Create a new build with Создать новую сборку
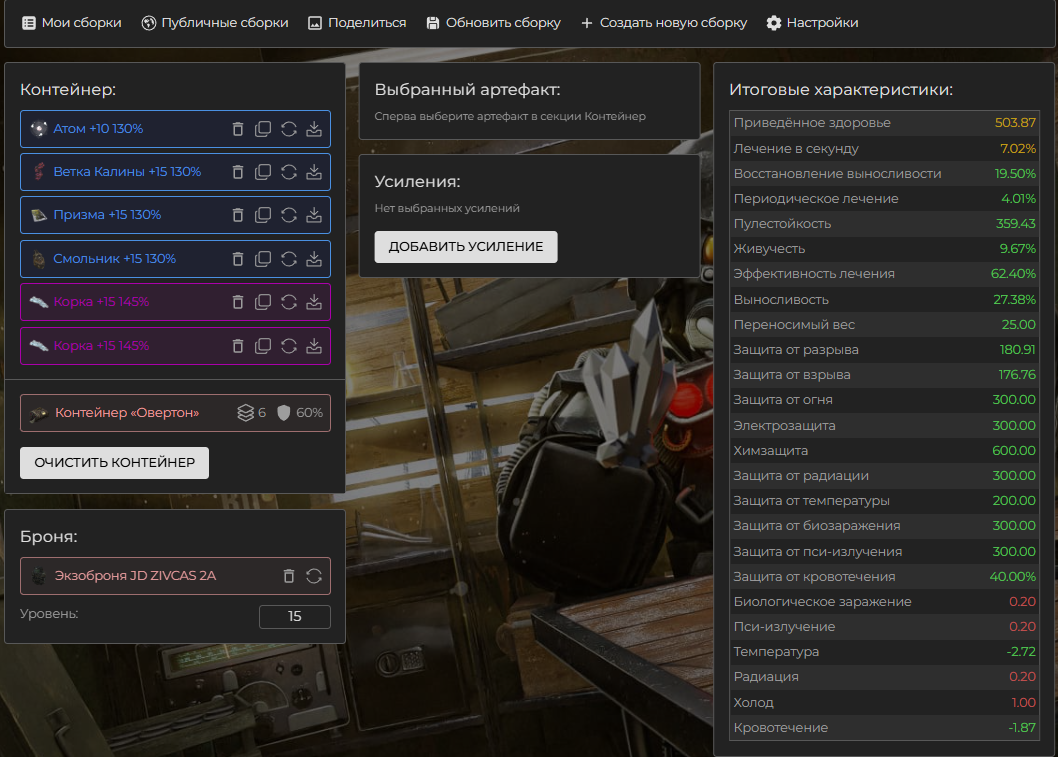The image size is (1058, 757). 663,23
